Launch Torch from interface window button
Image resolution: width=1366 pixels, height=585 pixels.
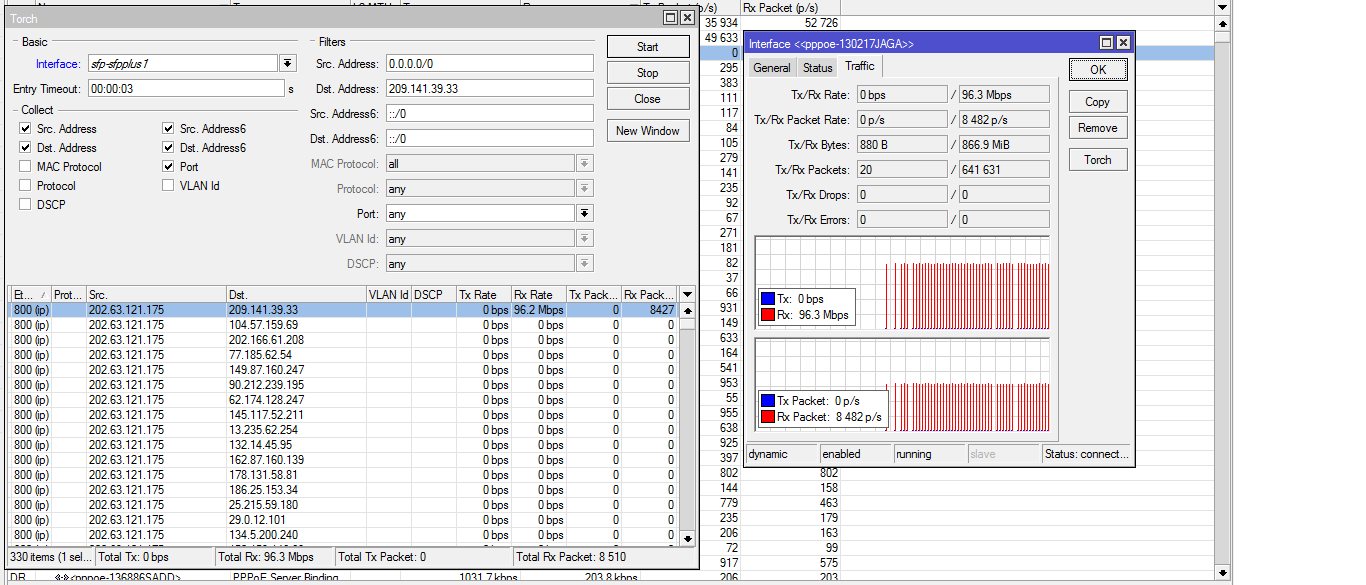pyautogui.click(x=1098, y=160)
